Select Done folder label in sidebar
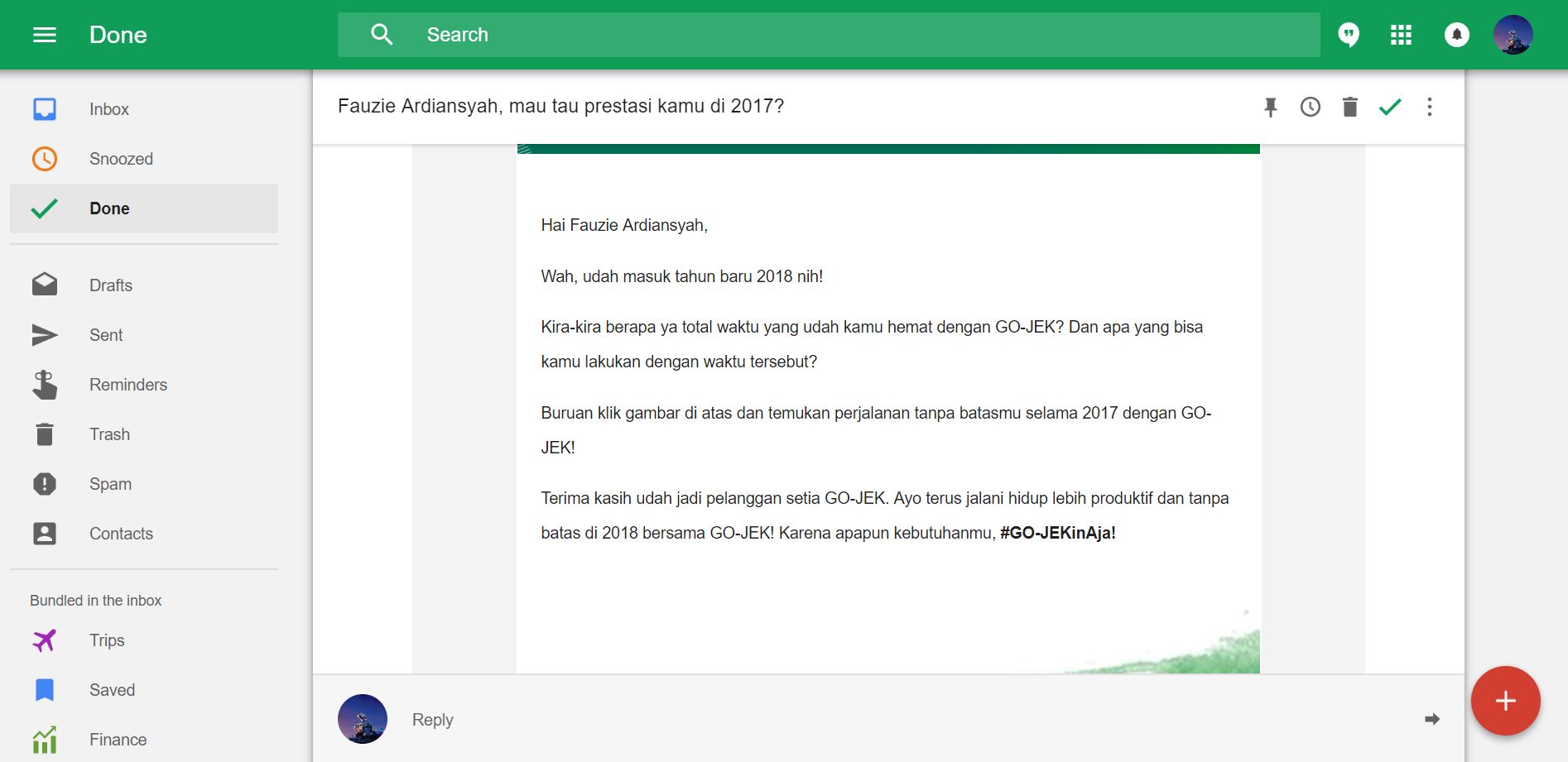The height and width of the screenshot is (762, 1568). (x=109, y=208)
